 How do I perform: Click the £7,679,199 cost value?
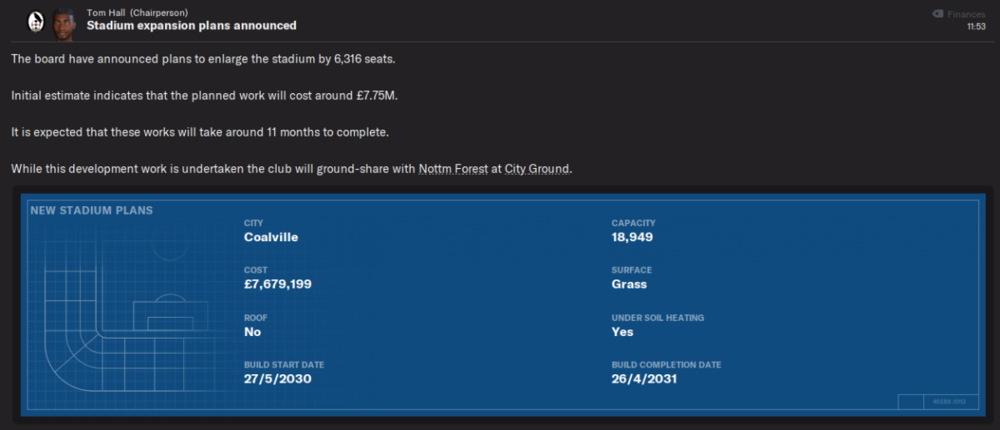[278, 285]
